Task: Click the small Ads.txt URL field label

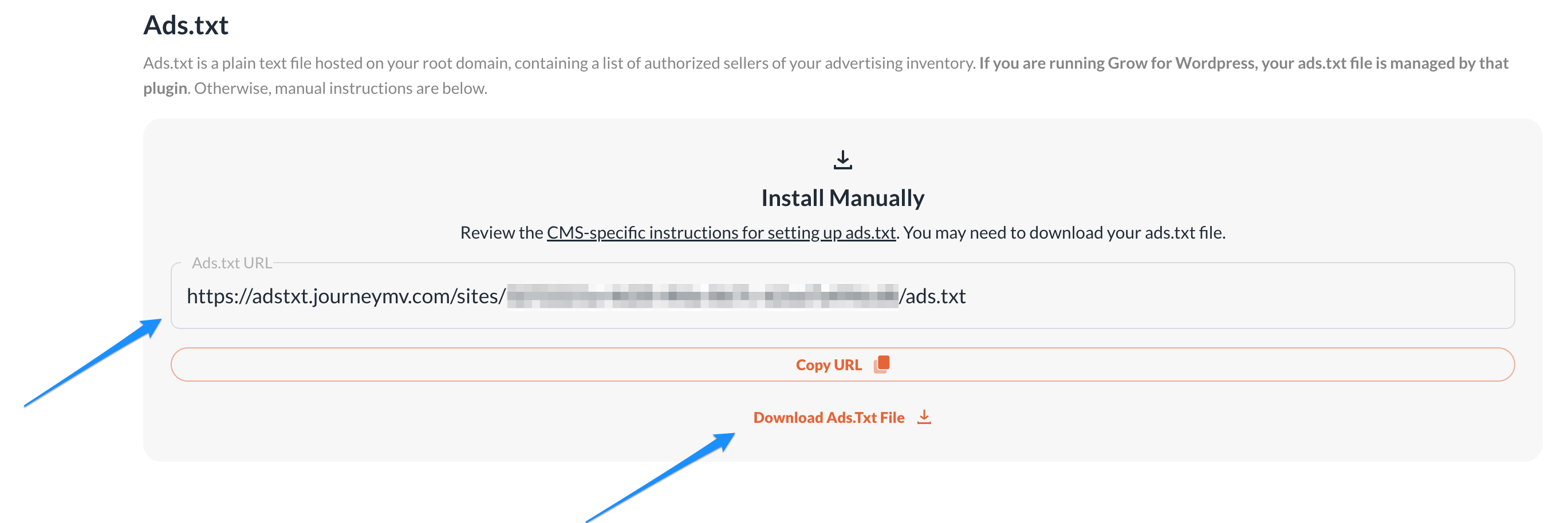Action: [x=231, y=263]
